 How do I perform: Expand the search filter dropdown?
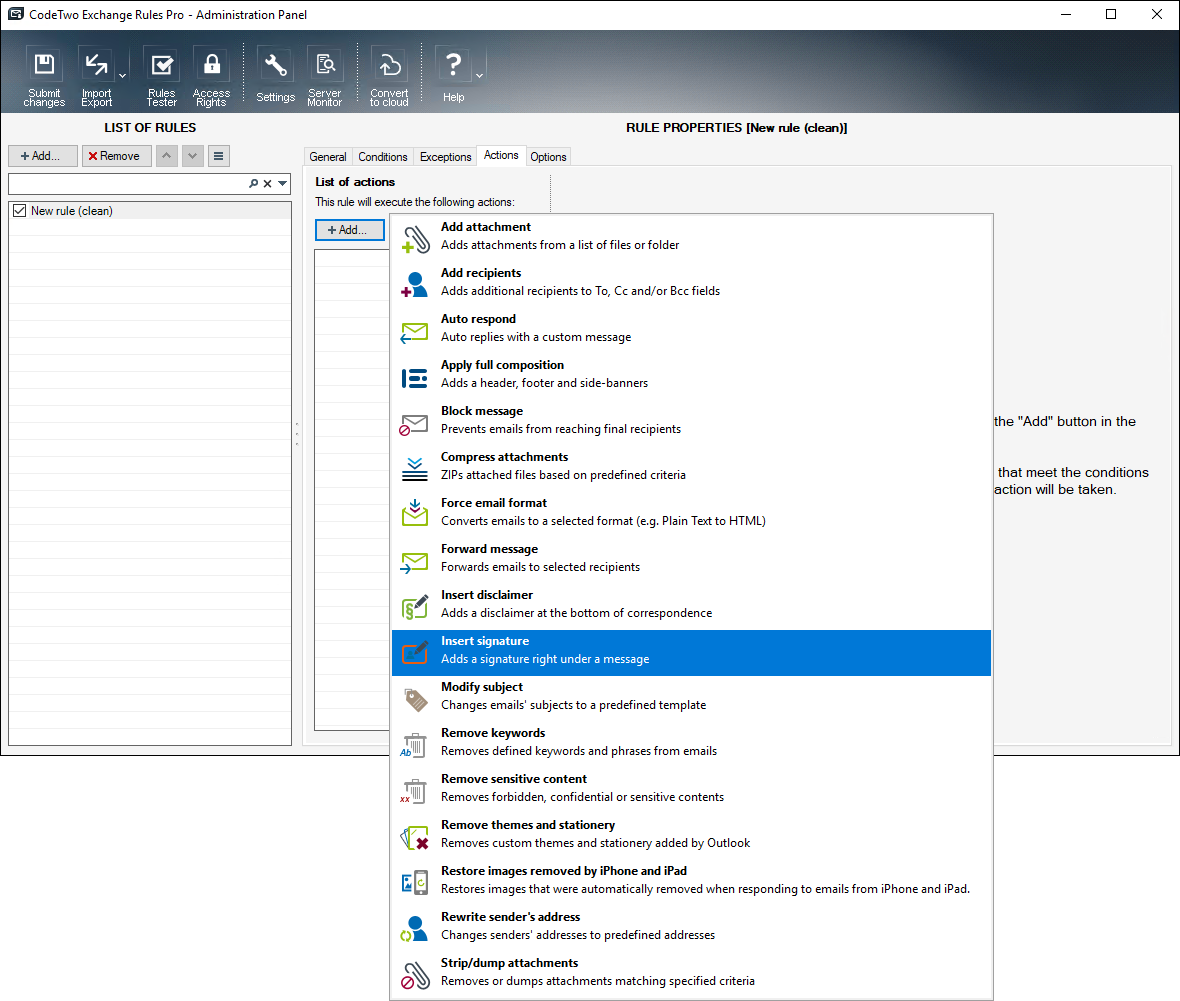282,183
